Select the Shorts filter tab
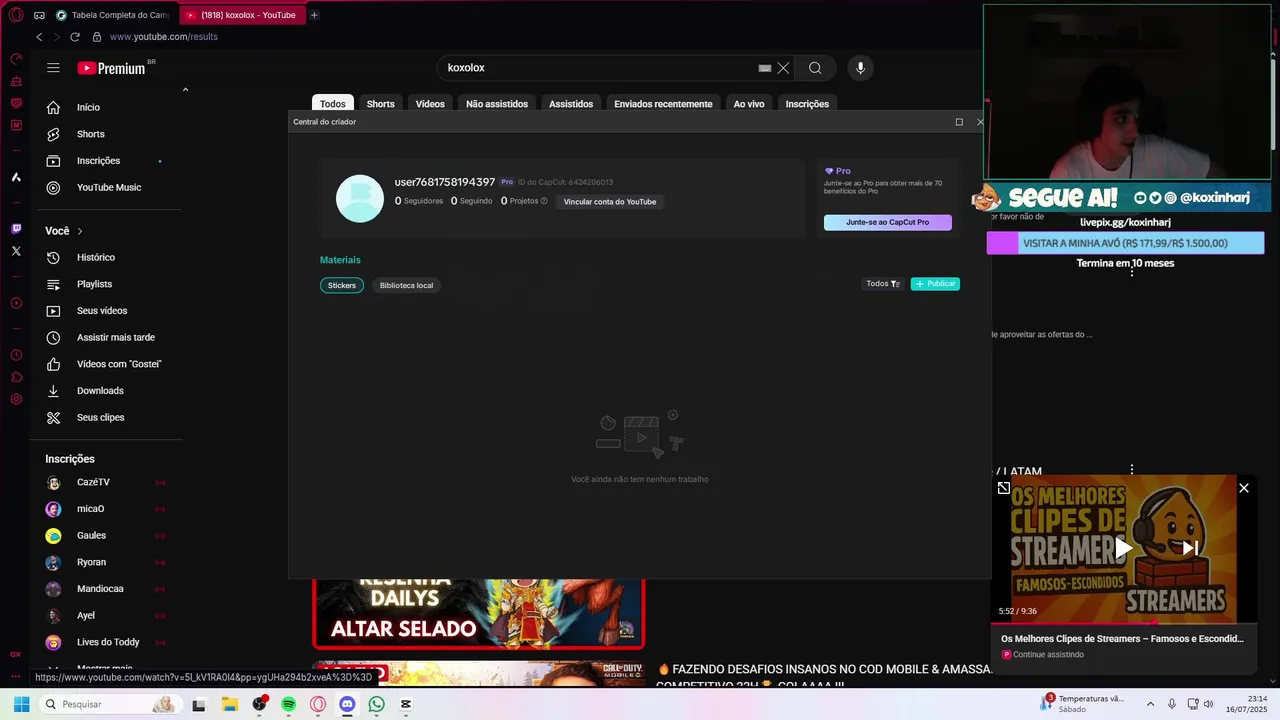 (x=380, y=104)
